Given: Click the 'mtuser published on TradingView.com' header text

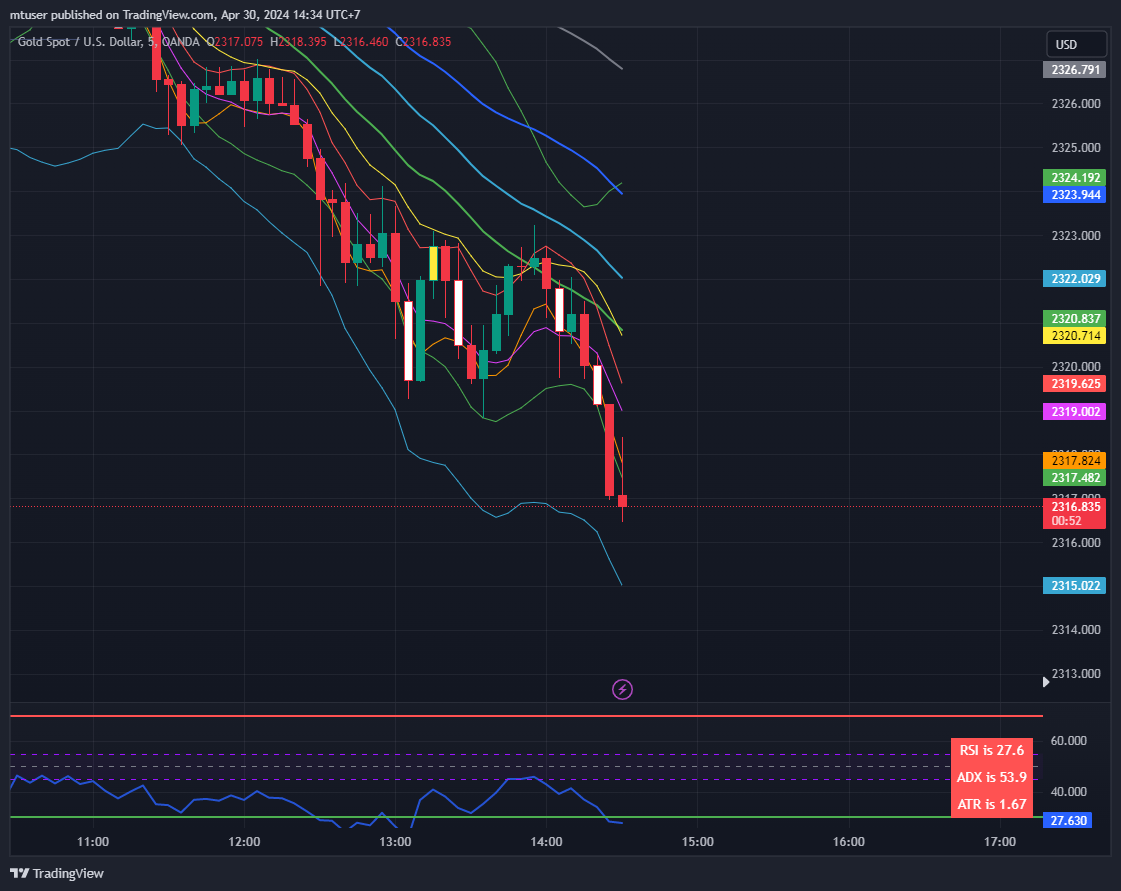Looking at the screenshot, I should [112, 14].
